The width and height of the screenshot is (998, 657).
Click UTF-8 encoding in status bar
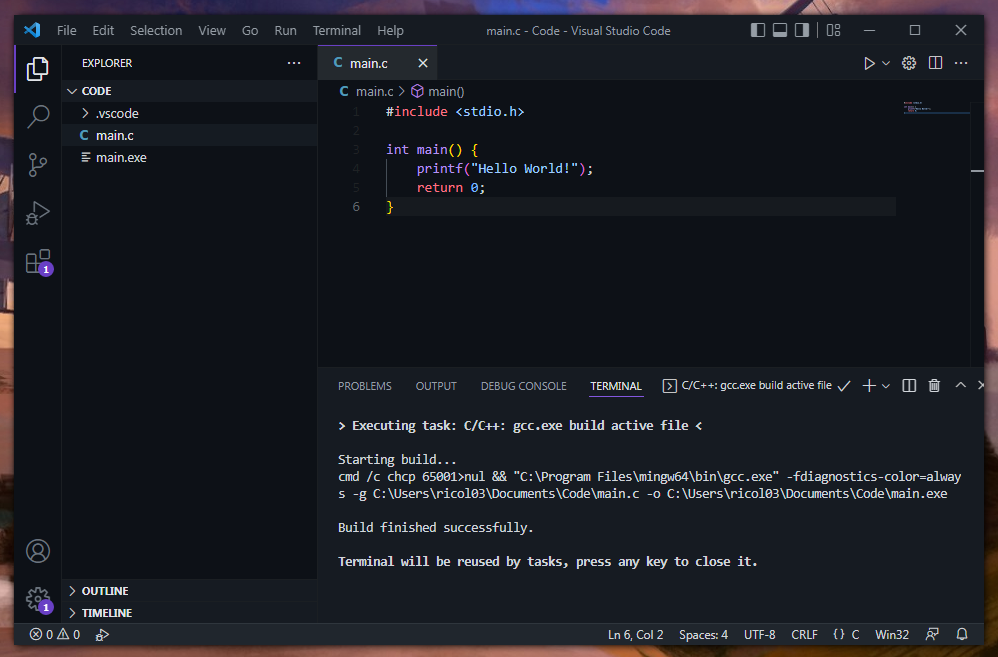pyautogui.click(x=759, y=635)
